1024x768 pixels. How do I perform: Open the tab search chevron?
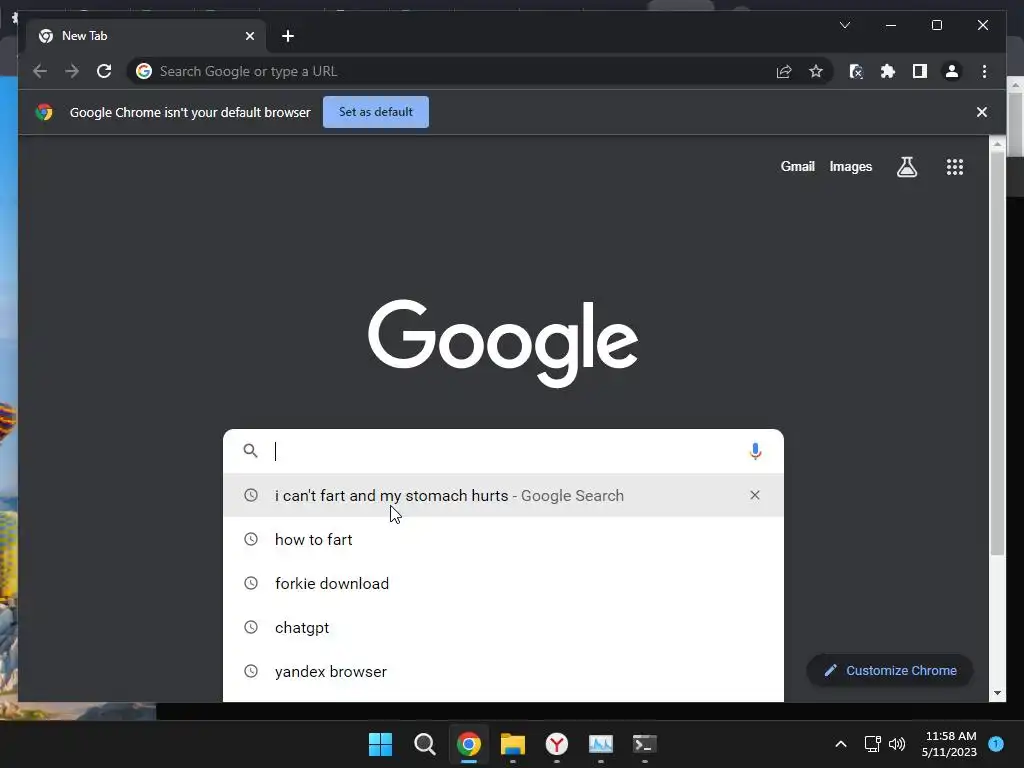pos(844,25)
